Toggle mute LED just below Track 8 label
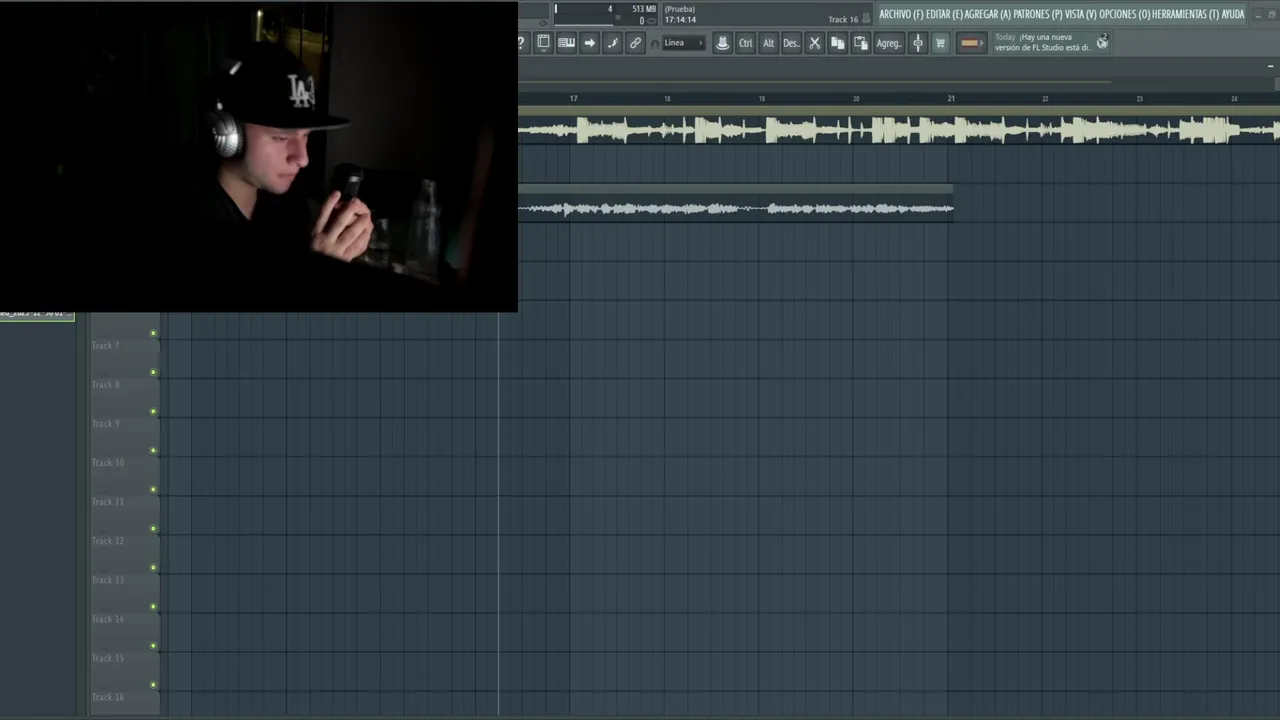 153,411
